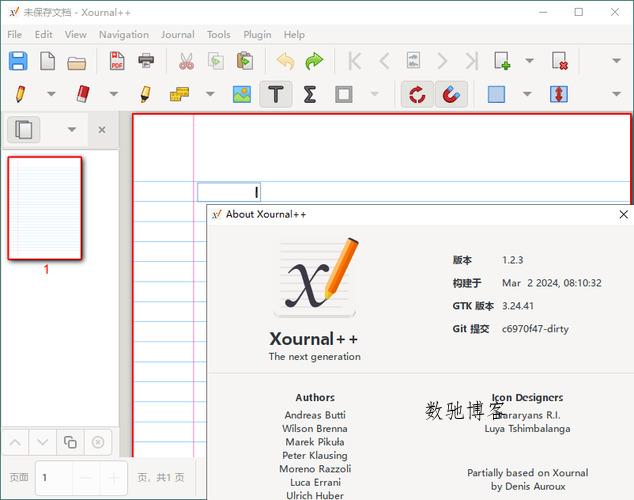Open the sidebar view selector dropdown

pos(72,130)
